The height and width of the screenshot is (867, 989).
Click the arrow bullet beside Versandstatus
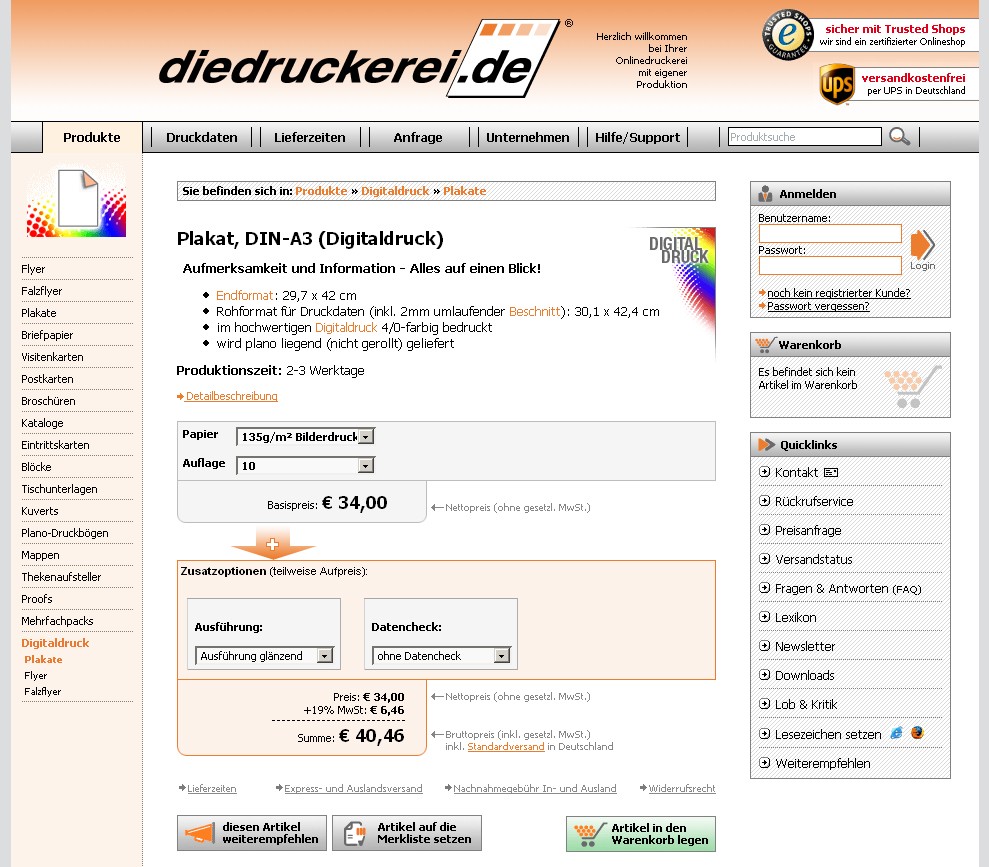pos(764,559)
